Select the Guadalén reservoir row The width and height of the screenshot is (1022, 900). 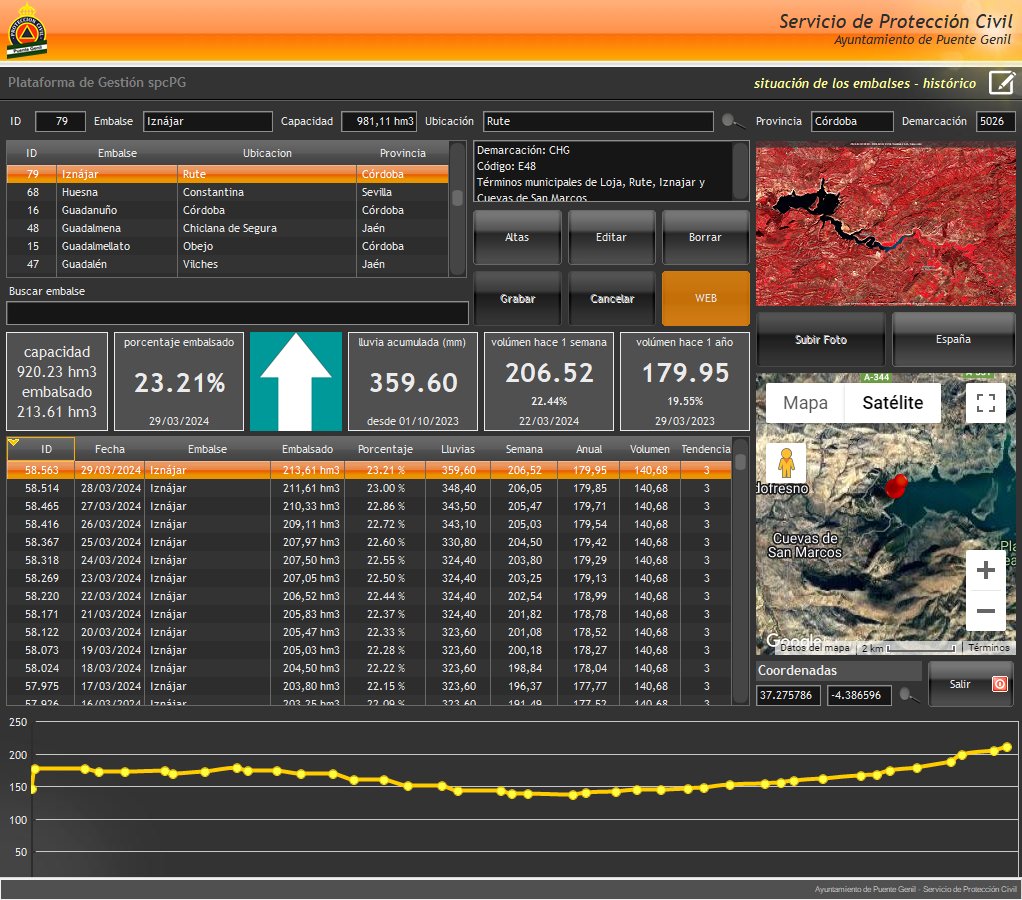[227, 264]
